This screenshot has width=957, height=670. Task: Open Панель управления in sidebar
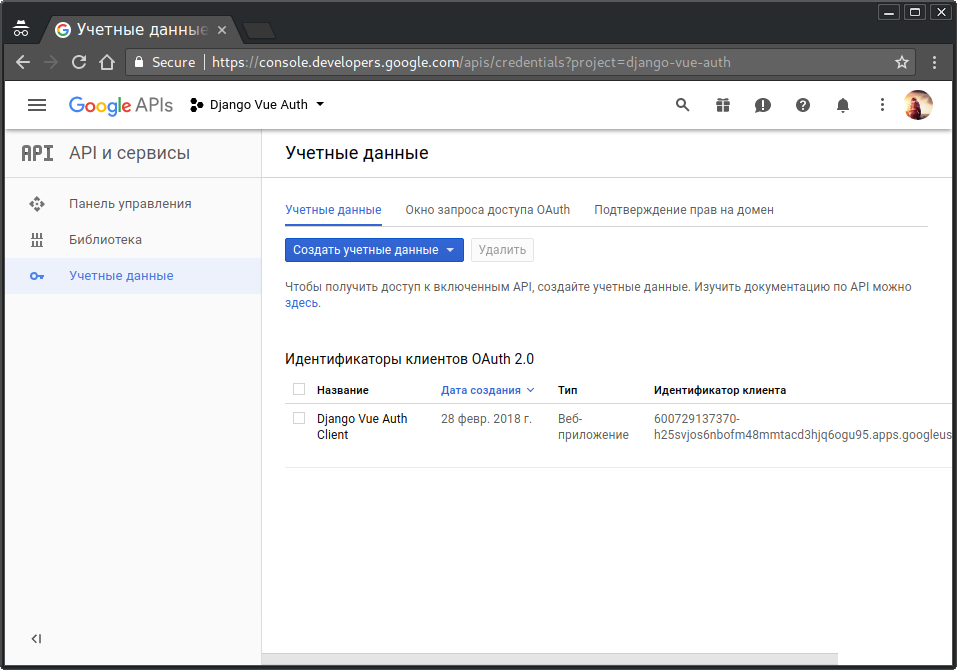tap(130, 204)
